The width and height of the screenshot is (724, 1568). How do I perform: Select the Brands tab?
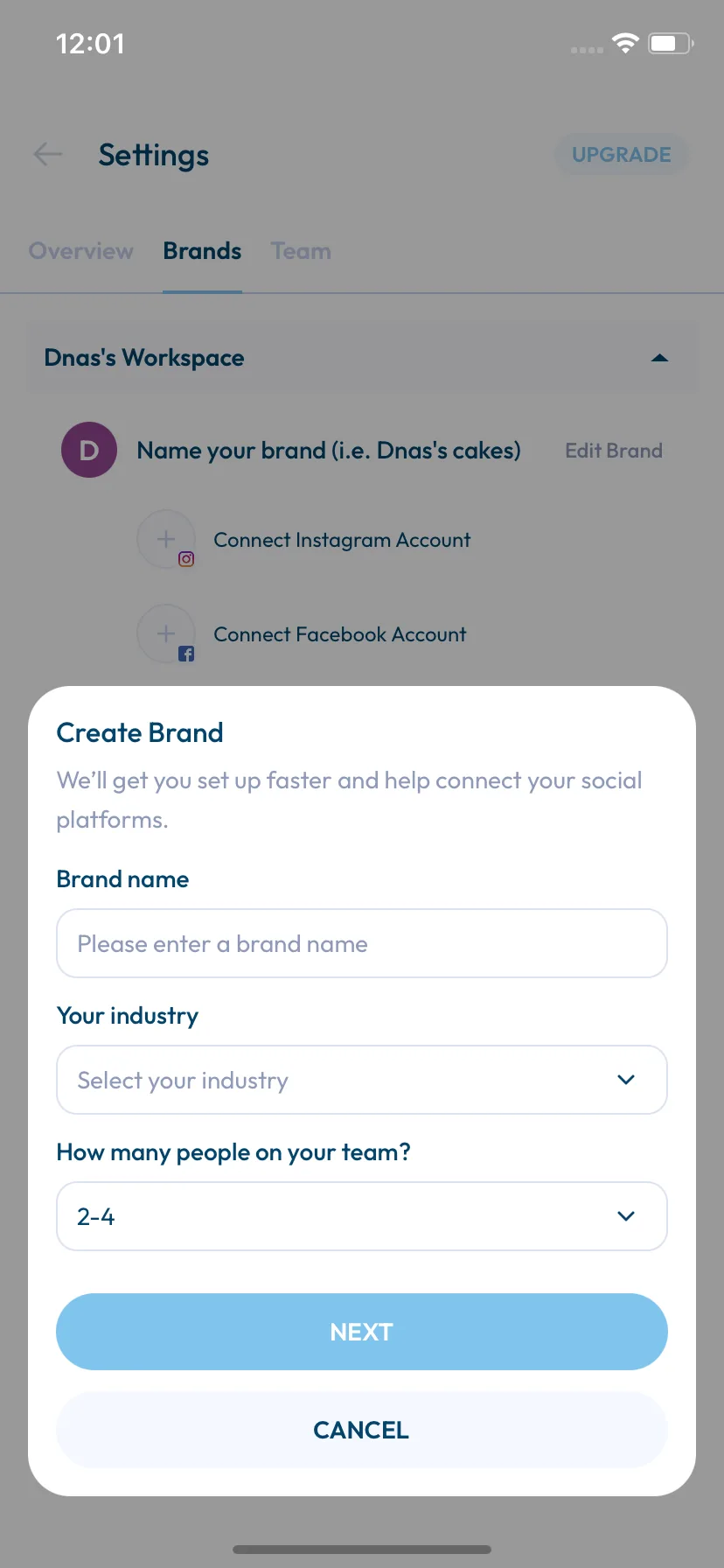pyautogui.click(x=202, y=251)
